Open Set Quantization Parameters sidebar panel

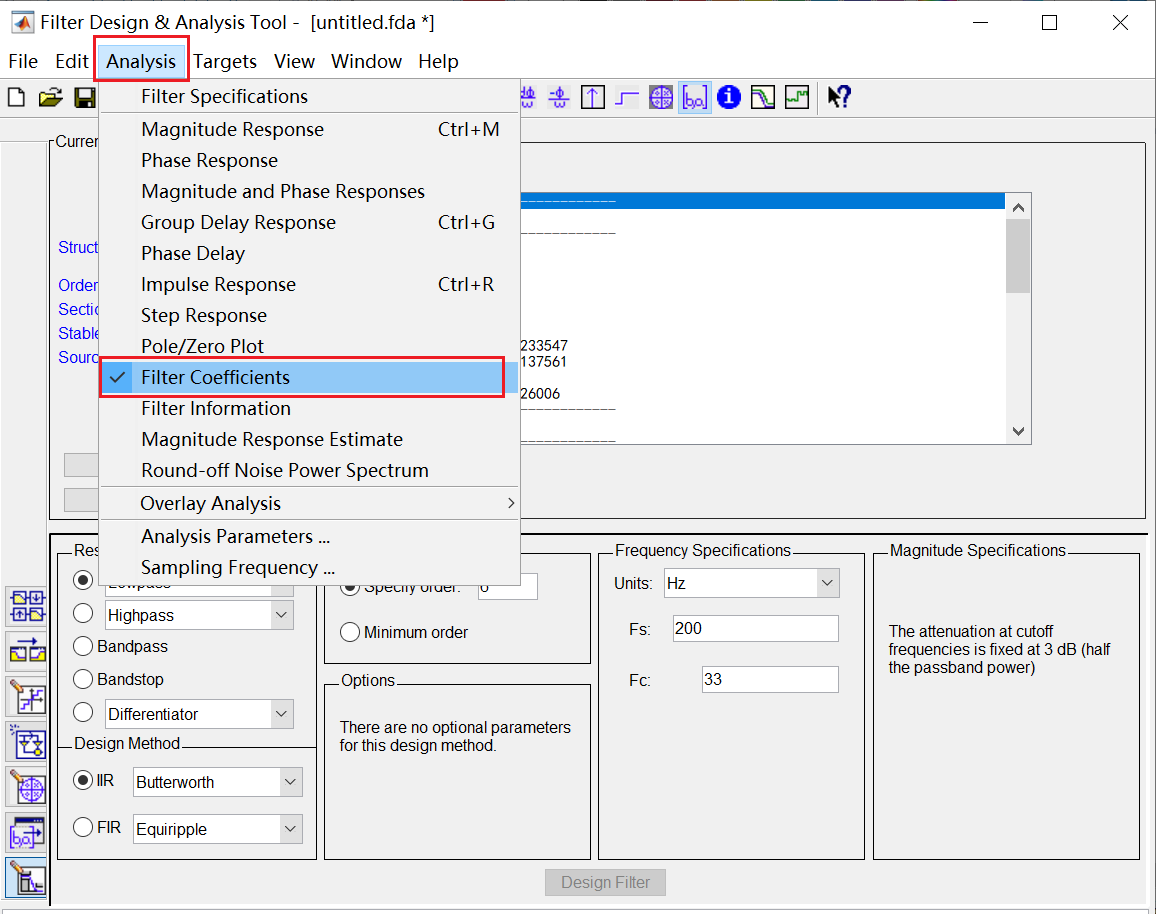[x=28, y=697]
